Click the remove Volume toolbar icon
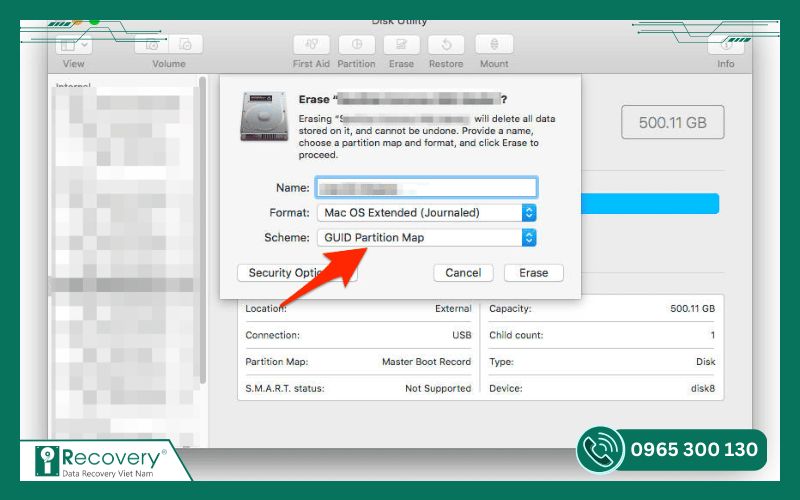 click(186, 45)
